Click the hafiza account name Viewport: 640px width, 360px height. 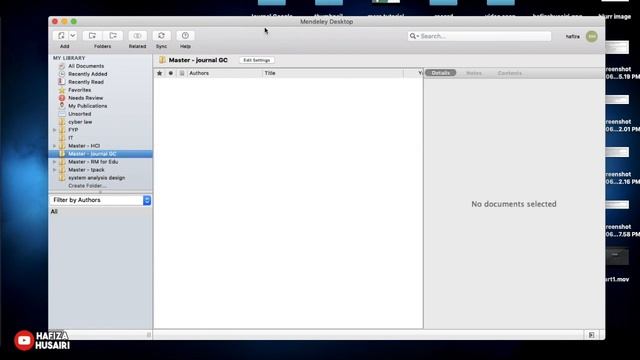click(573, 36)
